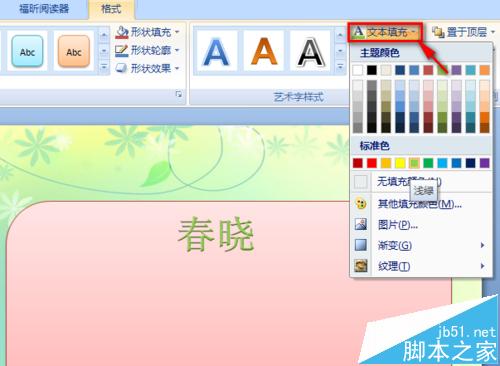Click the text fill A icon
The width and height of the screenshot is (500, 366).
click(x=358, y=32)
